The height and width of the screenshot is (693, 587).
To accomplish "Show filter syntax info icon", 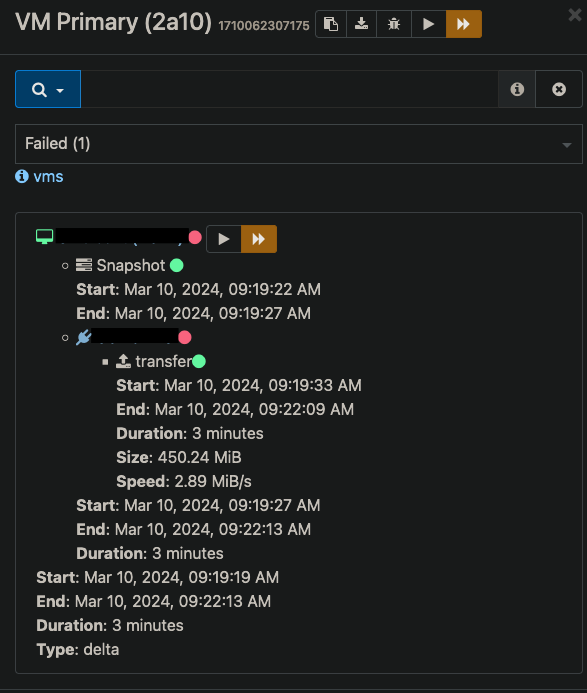I will (517, 89).
